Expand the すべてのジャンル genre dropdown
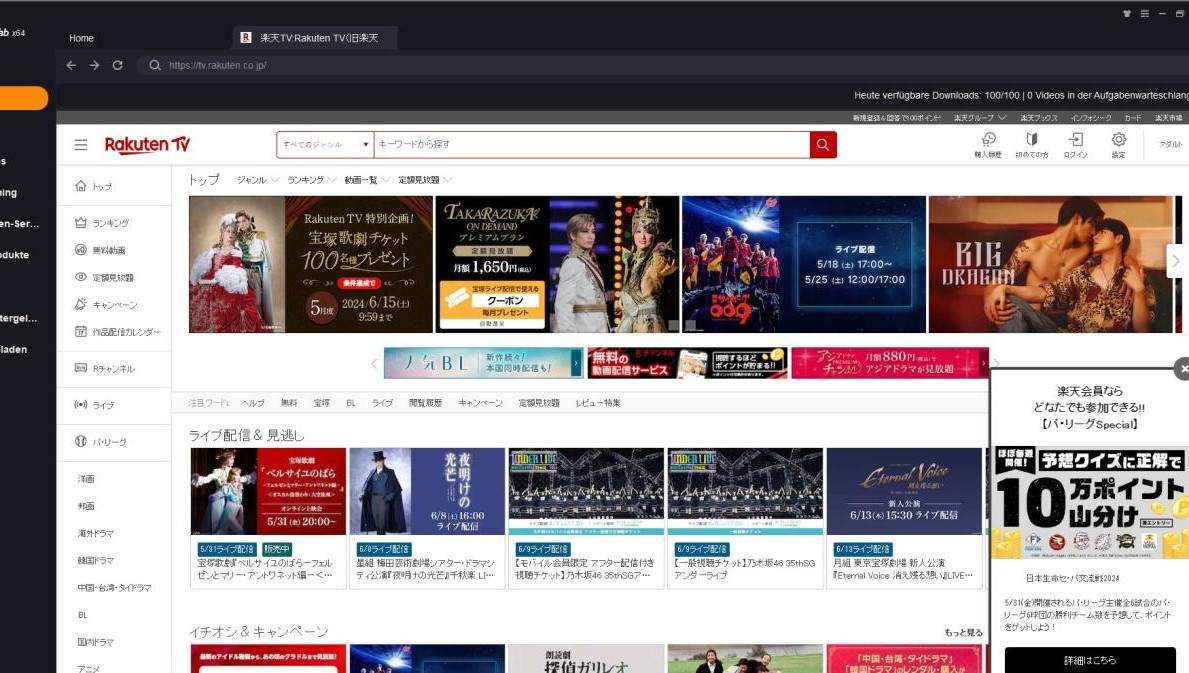 click(324, 145)
